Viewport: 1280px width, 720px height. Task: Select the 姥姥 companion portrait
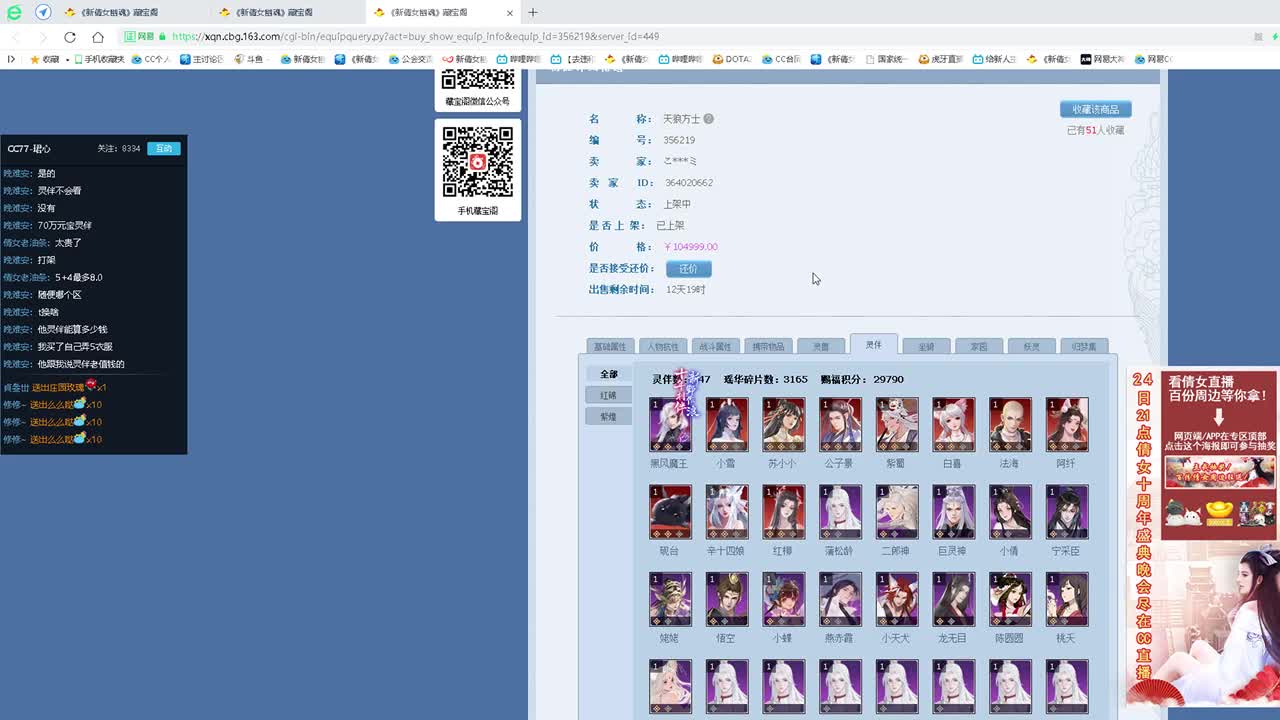click(670, 599)
